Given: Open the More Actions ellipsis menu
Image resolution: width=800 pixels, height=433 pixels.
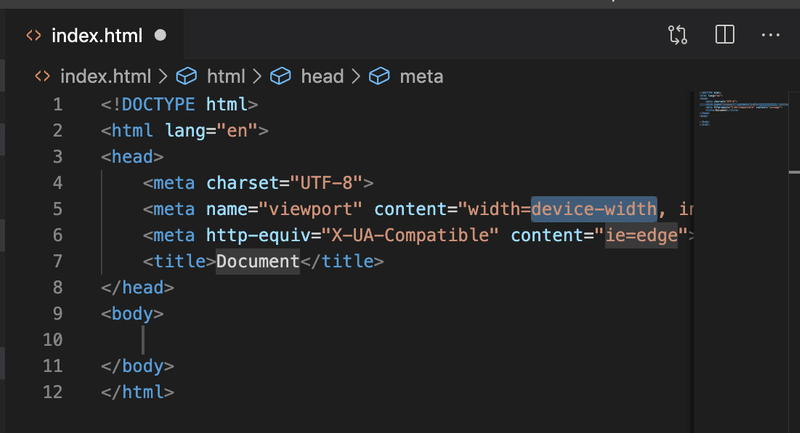Looking at the screenshot, I should [770, 35].
